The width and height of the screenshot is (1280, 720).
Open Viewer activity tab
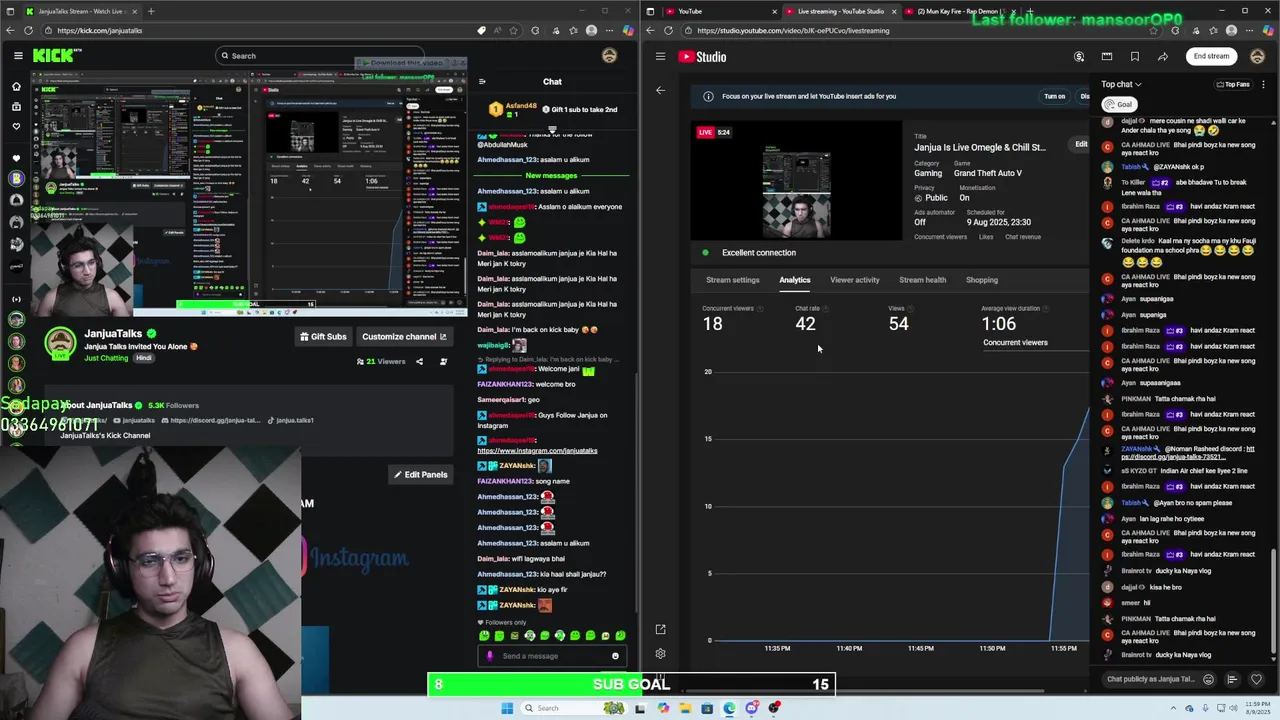[855, 280]
